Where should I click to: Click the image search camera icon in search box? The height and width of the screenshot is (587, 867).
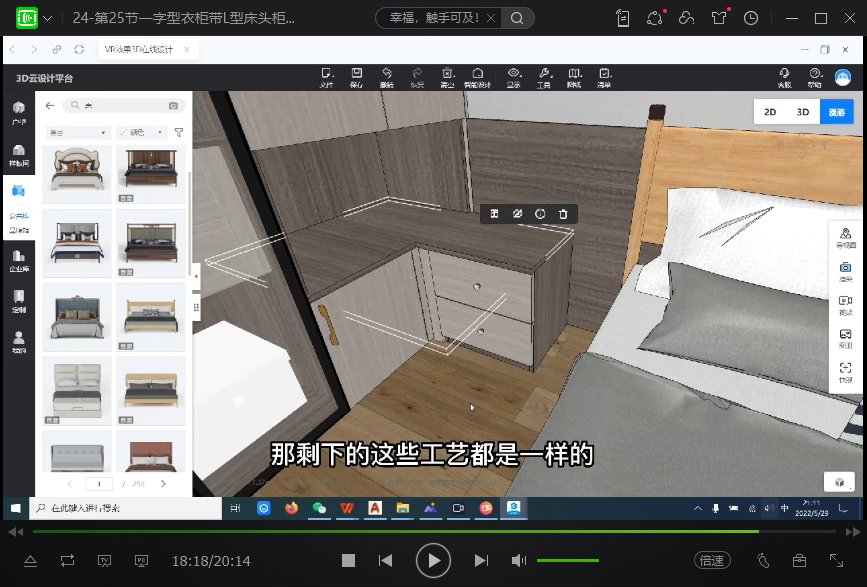[173, 105]
